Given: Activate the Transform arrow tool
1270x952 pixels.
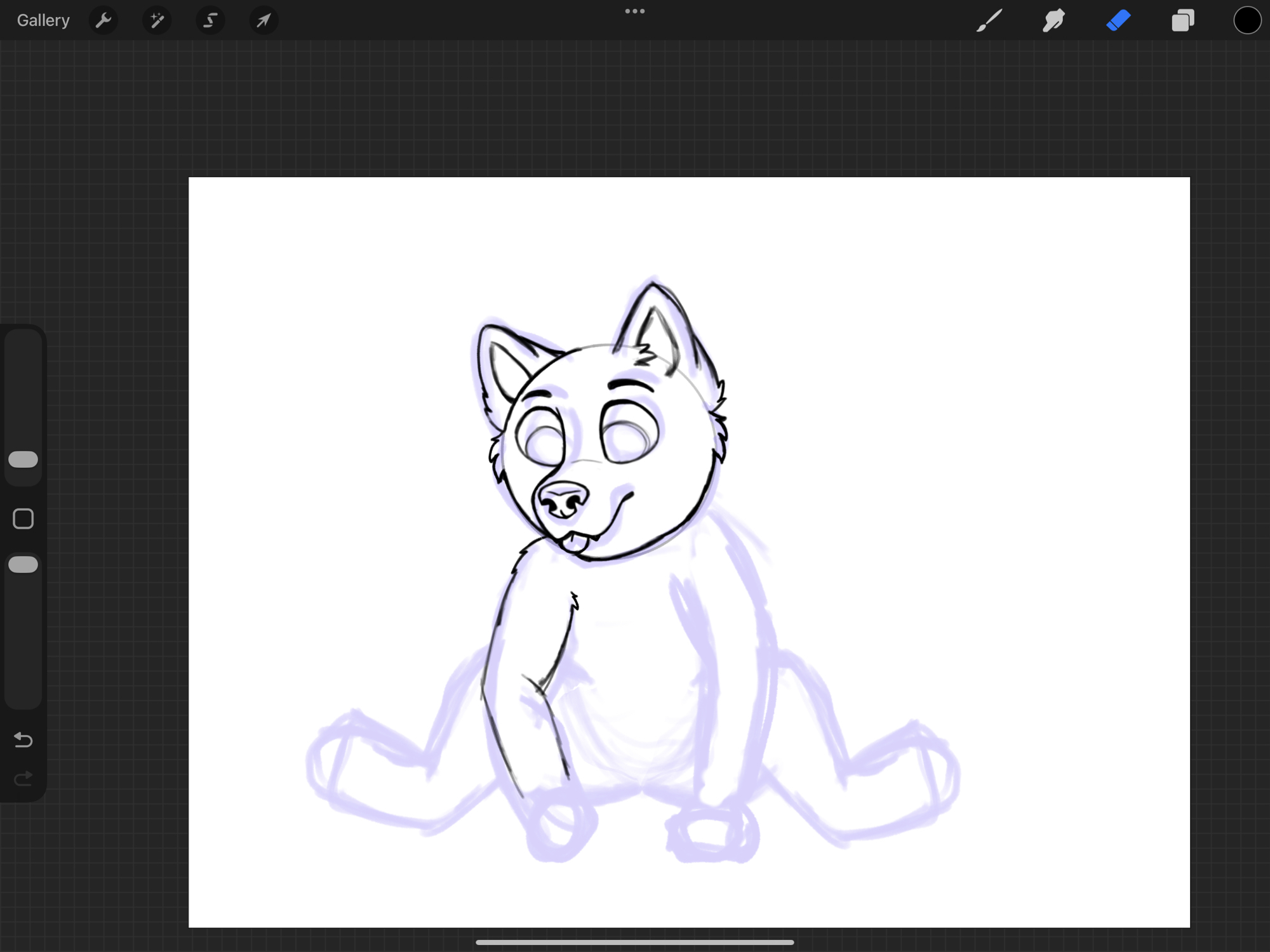Looking at the screenshot, I should (264, 20).
